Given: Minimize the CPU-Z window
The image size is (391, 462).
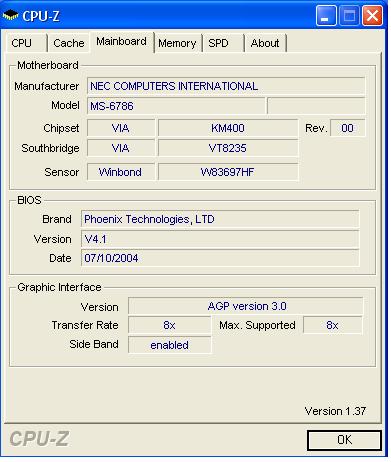Looking at the screenshot, I should [x=326, y=15].
